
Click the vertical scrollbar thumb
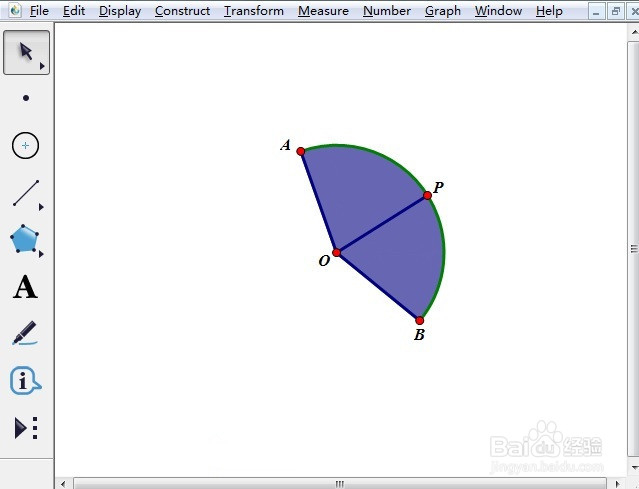[x=634, y=249]
